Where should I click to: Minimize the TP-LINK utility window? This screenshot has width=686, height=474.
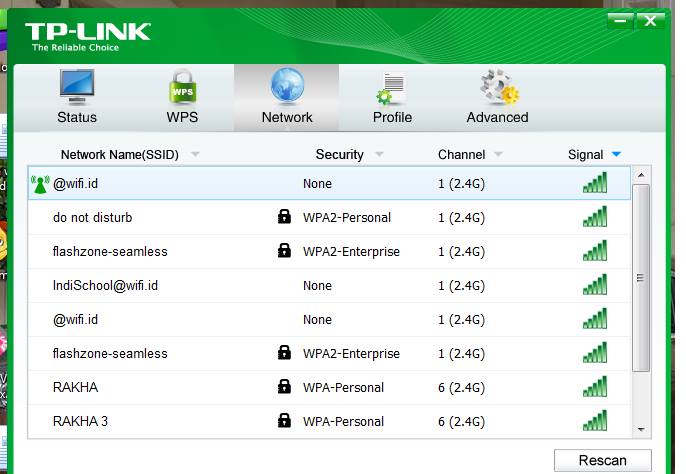620,21
